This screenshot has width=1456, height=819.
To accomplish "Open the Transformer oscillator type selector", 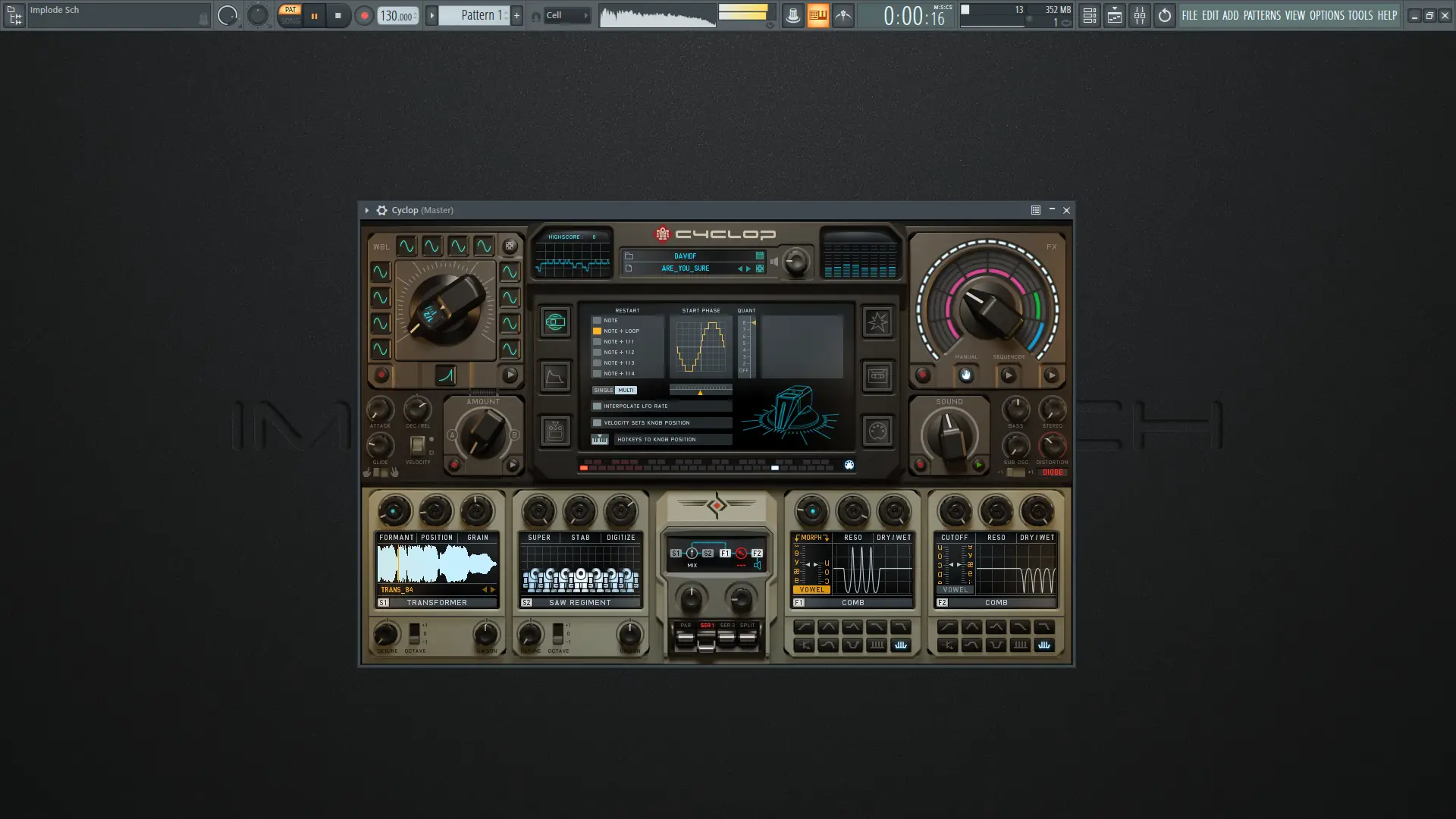I will (x=437, y=603).
